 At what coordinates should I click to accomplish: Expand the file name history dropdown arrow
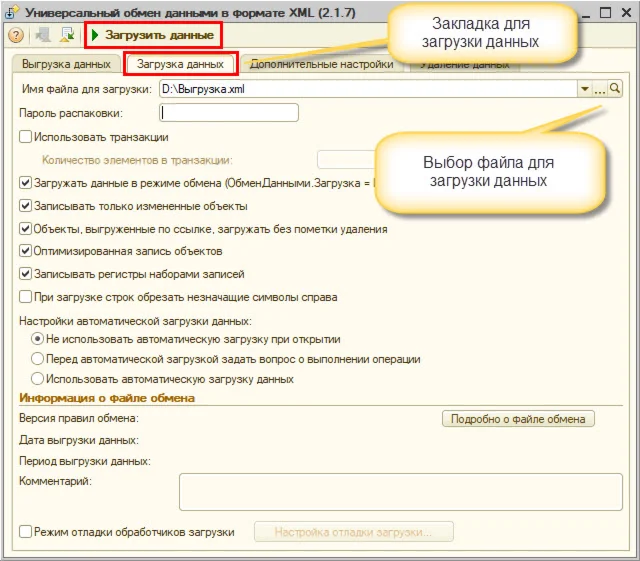[584, 89]
